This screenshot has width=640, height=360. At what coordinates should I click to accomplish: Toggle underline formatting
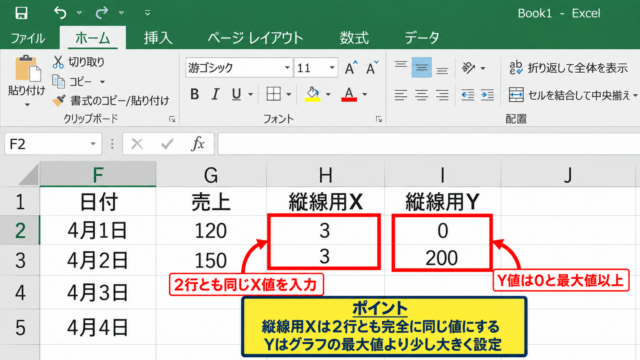coord(236,94)
